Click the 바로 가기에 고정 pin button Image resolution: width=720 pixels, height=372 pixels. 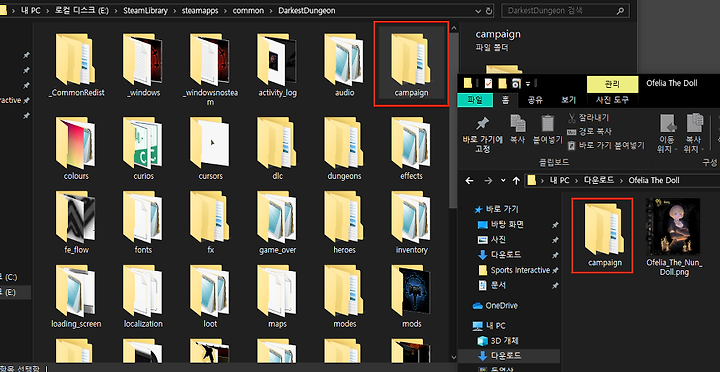[482, 134]
